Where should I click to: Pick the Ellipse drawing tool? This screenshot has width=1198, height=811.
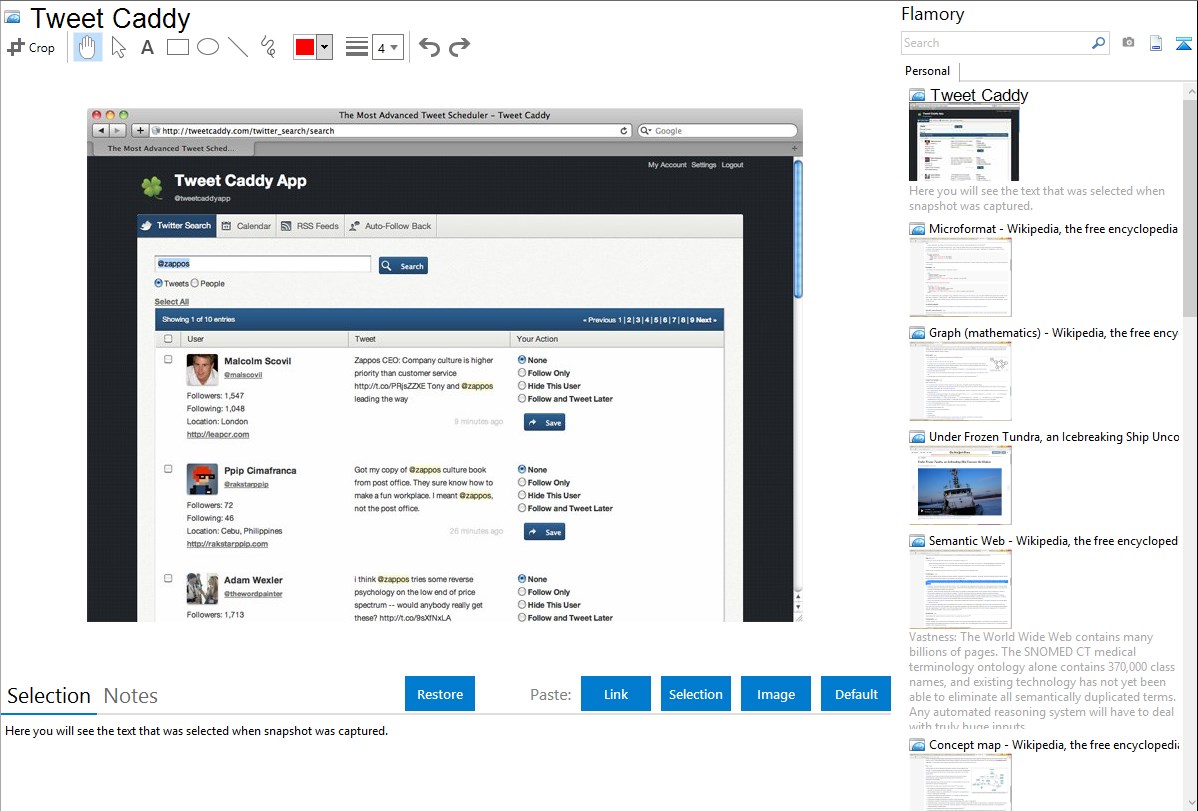[208, 47]
